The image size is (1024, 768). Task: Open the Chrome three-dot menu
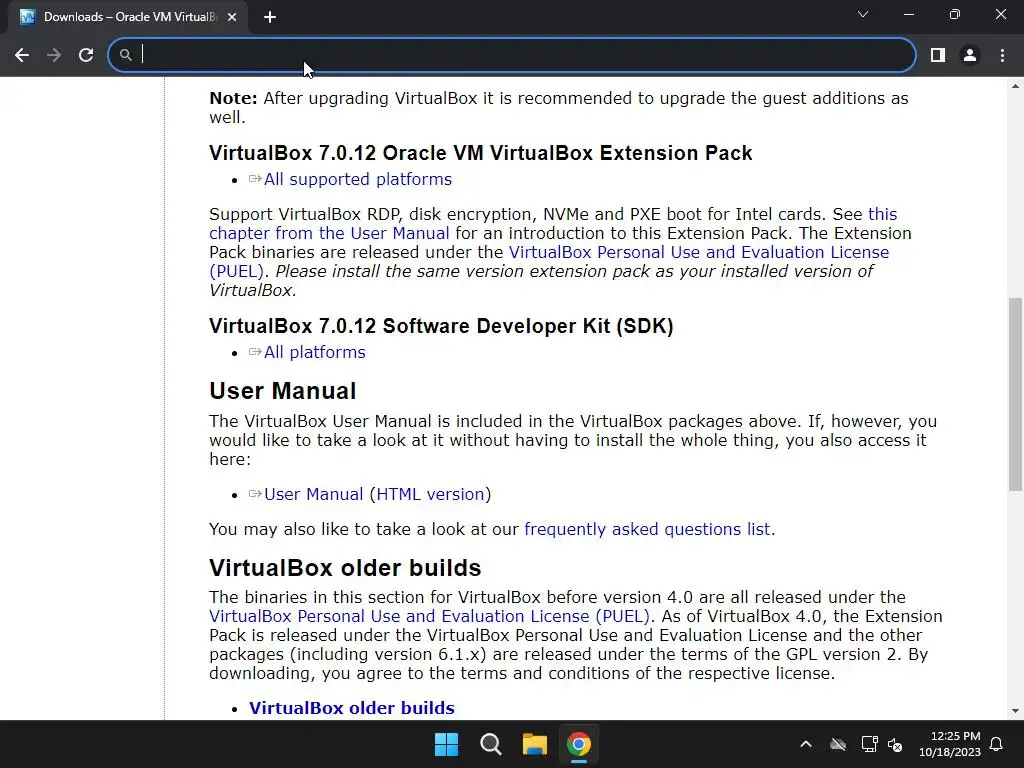pyautogui.click(x=1002, y=56)
